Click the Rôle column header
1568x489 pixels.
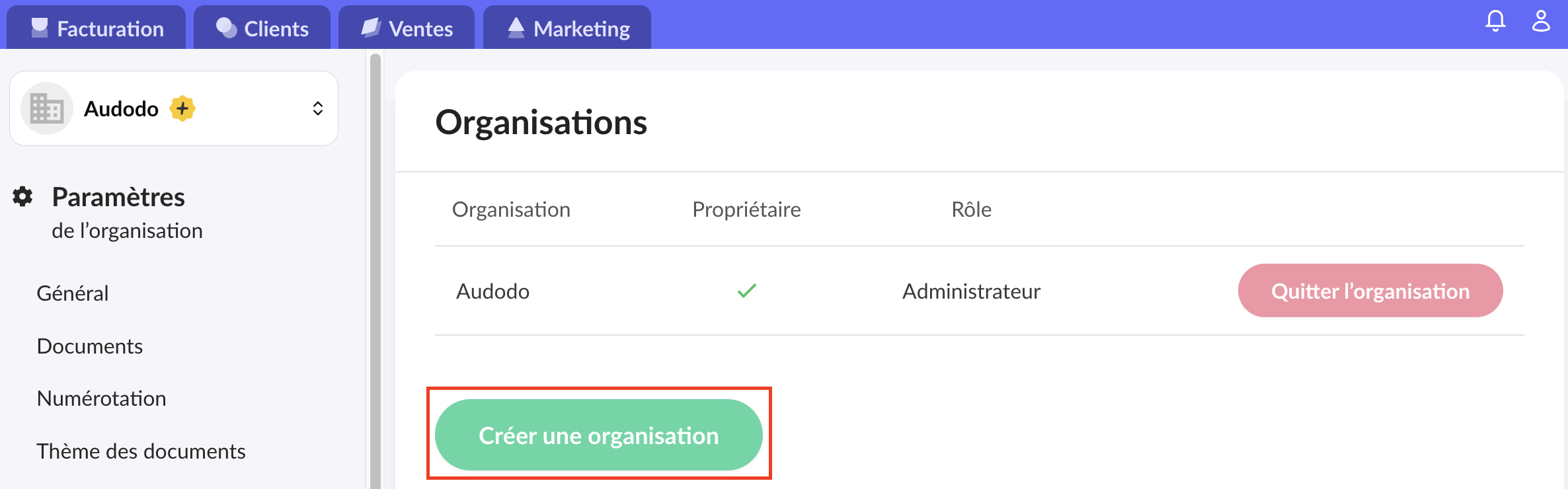coord(971,209)
